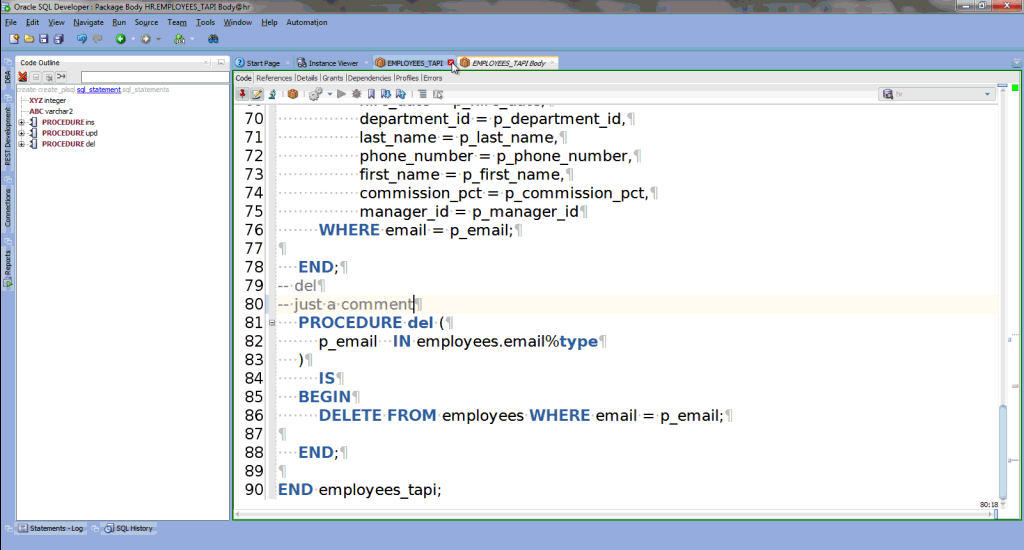
Task: Click the Compile gears icon
Action: pyautogui.click(x=315, y=94)
